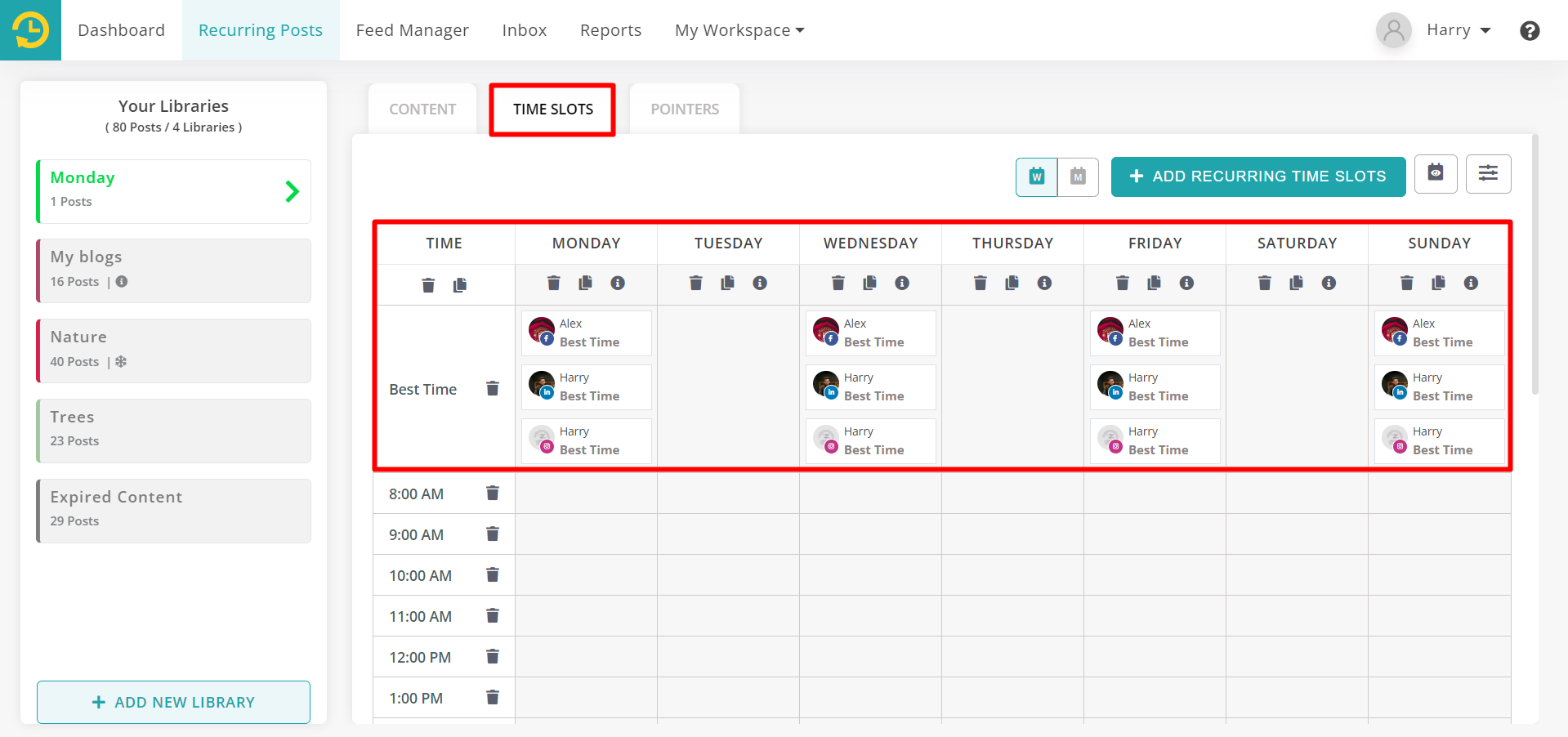Select the Nature library in the sidebar
1568x737 pixels.
coord(172,350)
